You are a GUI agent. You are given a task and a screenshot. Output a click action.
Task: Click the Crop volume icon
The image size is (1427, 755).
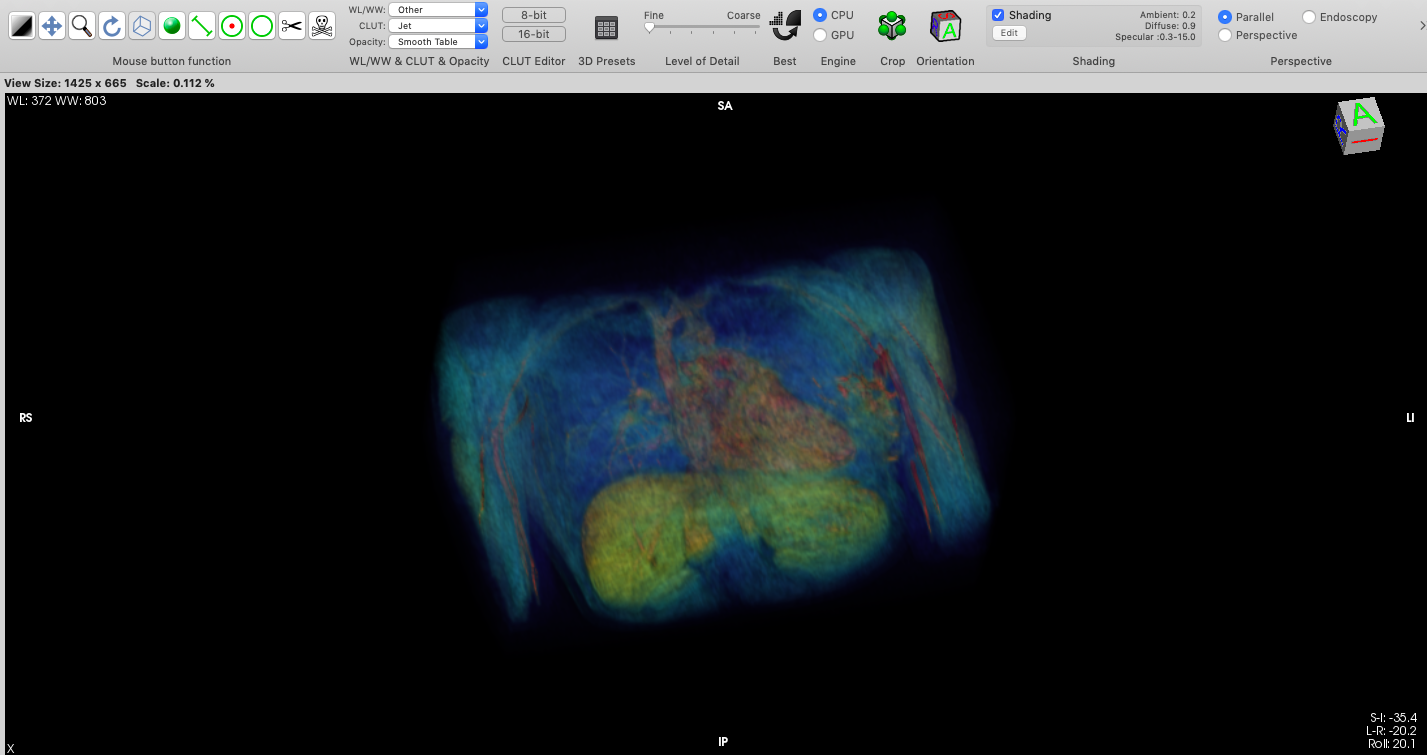click(892, 27)
